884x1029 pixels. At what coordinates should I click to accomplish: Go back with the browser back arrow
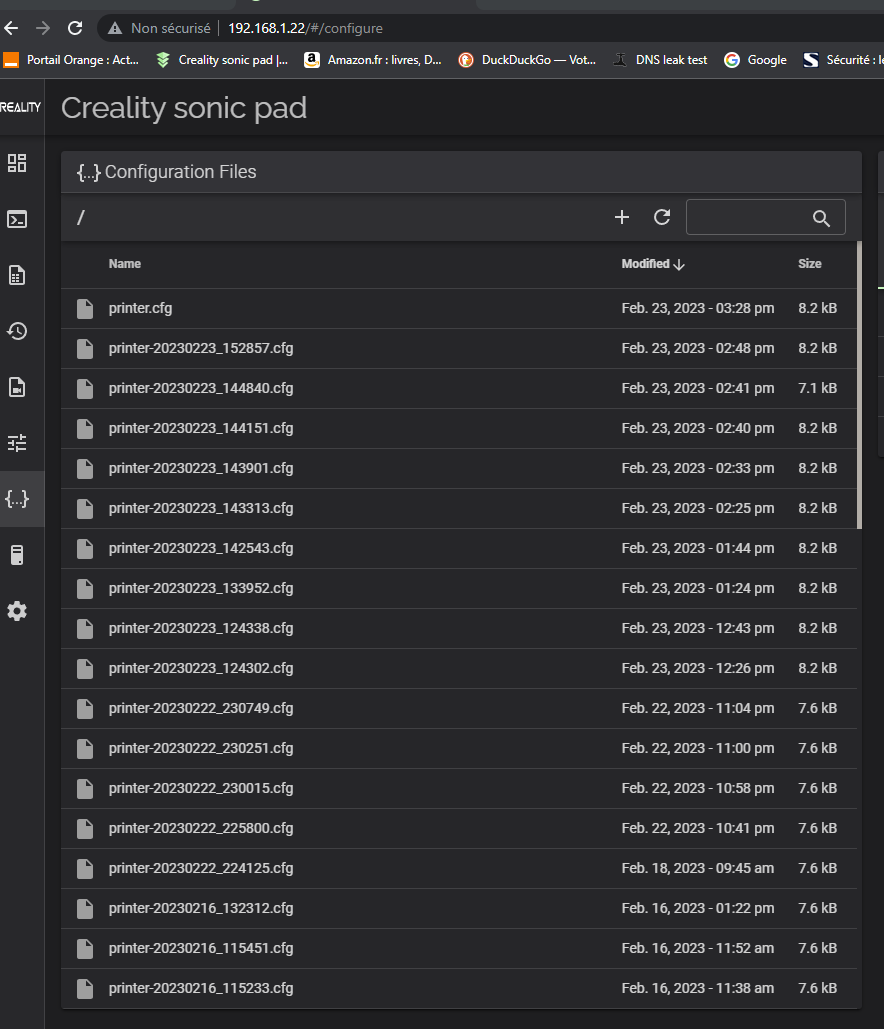(11, 28)
